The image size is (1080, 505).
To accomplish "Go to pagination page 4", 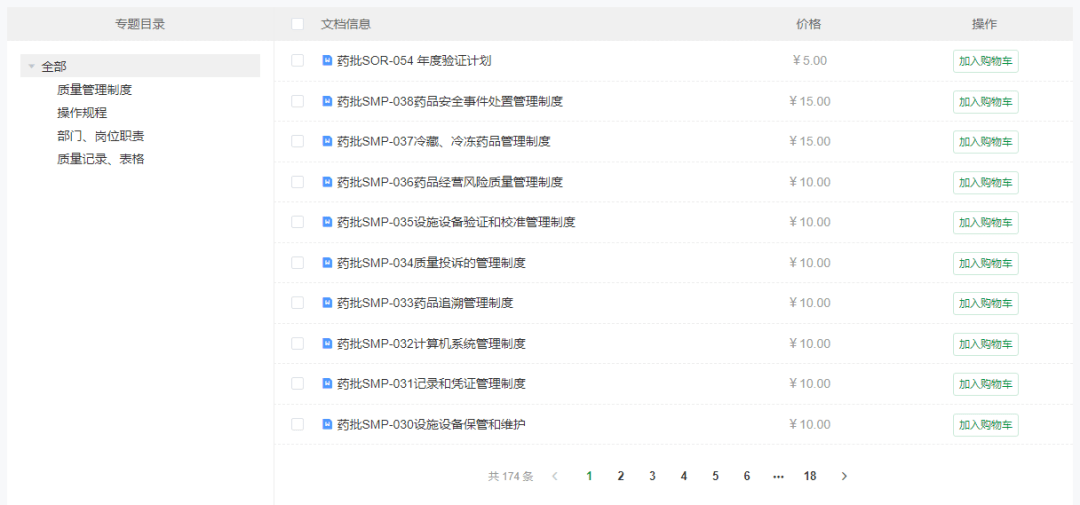I will pos(684,476).
